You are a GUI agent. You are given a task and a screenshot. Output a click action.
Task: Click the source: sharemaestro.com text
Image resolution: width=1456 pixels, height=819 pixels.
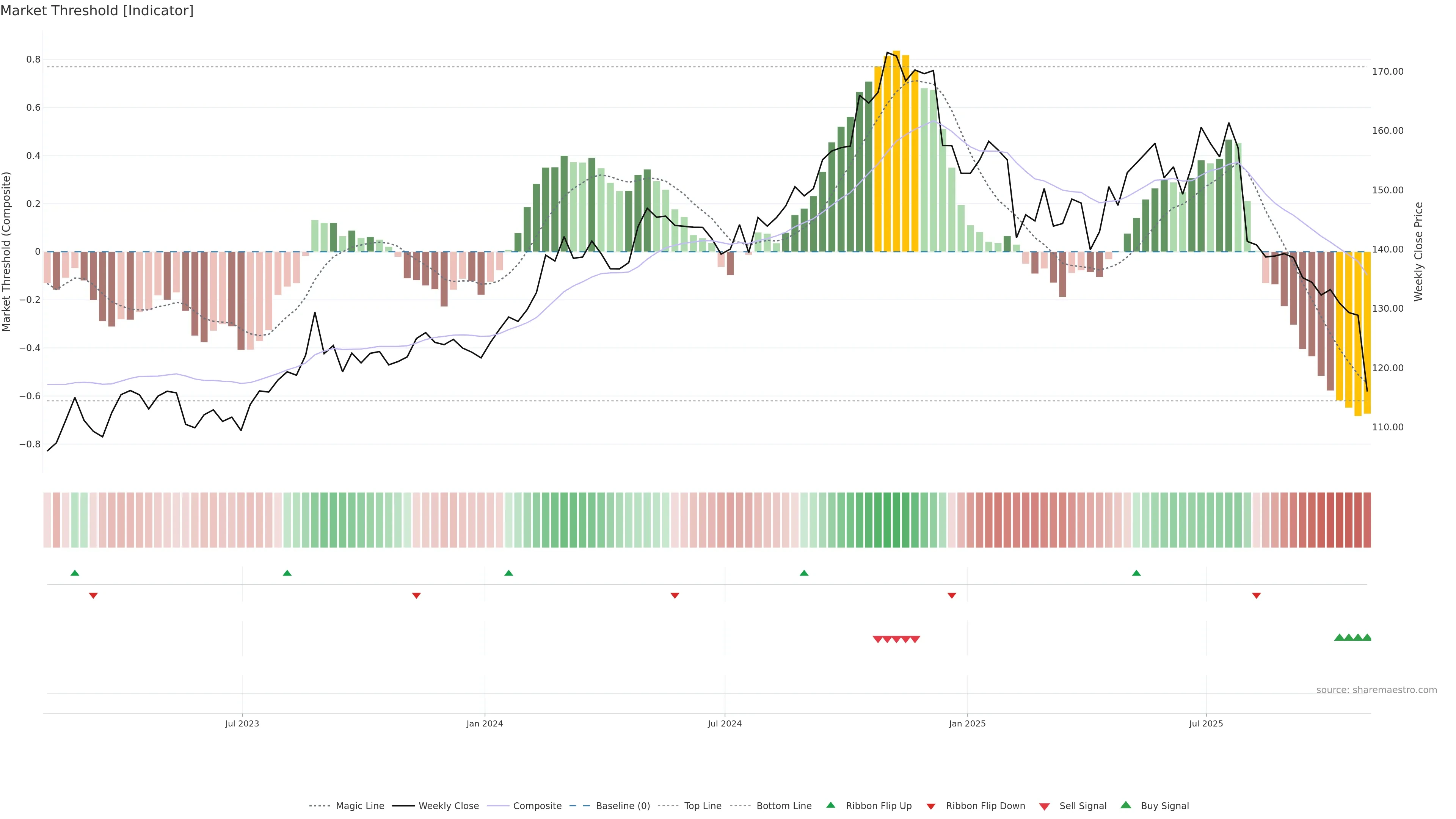(1376, 690)
